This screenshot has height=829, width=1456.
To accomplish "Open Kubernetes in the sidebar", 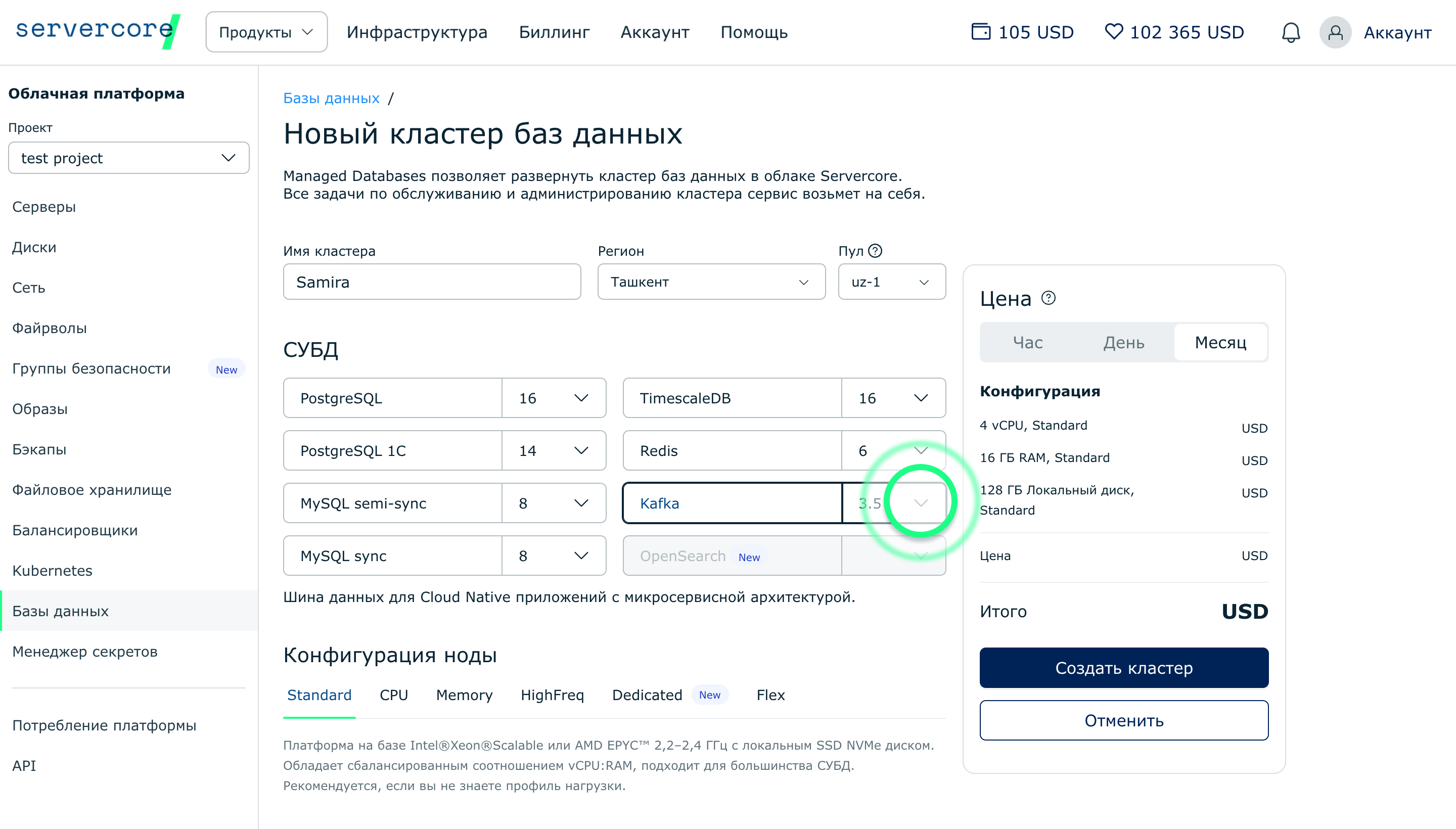I will tap(53, 571).
